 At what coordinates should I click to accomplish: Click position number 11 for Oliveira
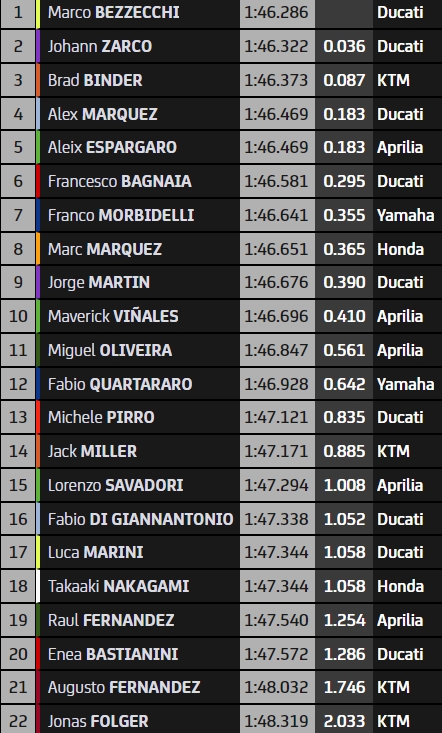(x=18, y=350)
